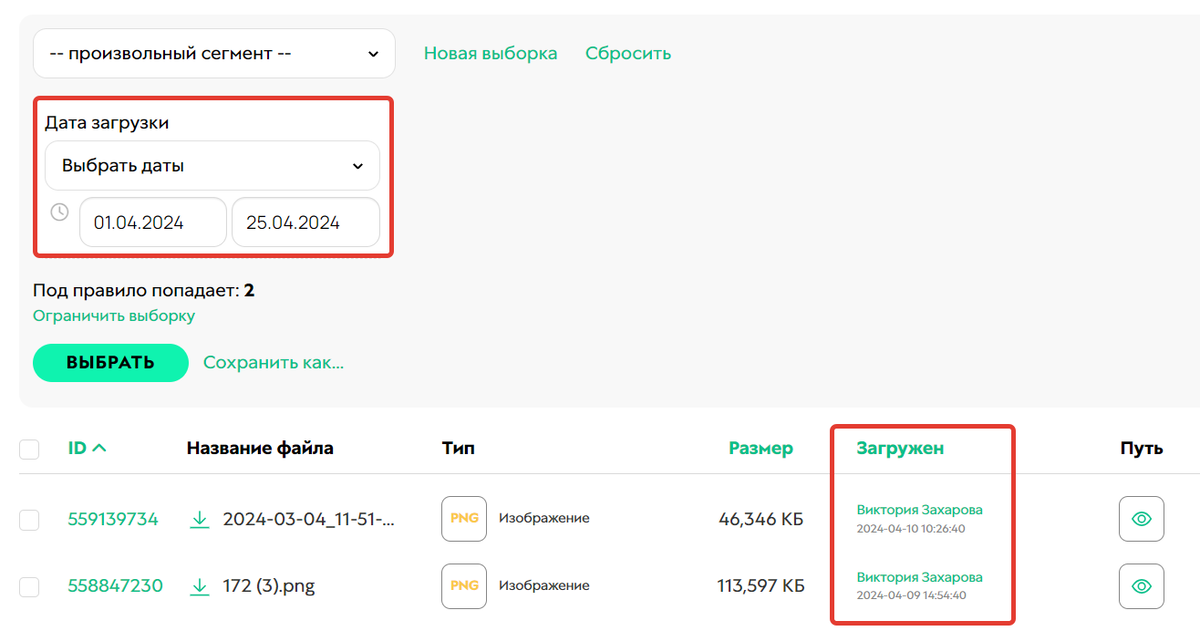Click the Путь column header
The width and height of the screenshot is (1200, 631).
pyautogui.click(x=1141, y=449)
